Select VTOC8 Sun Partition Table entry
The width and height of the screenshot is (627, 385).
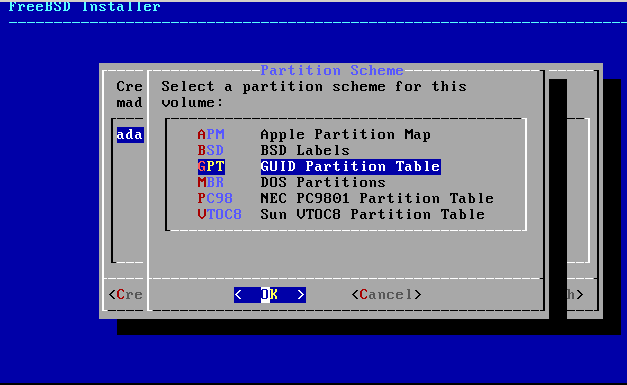tap(341, 215)
